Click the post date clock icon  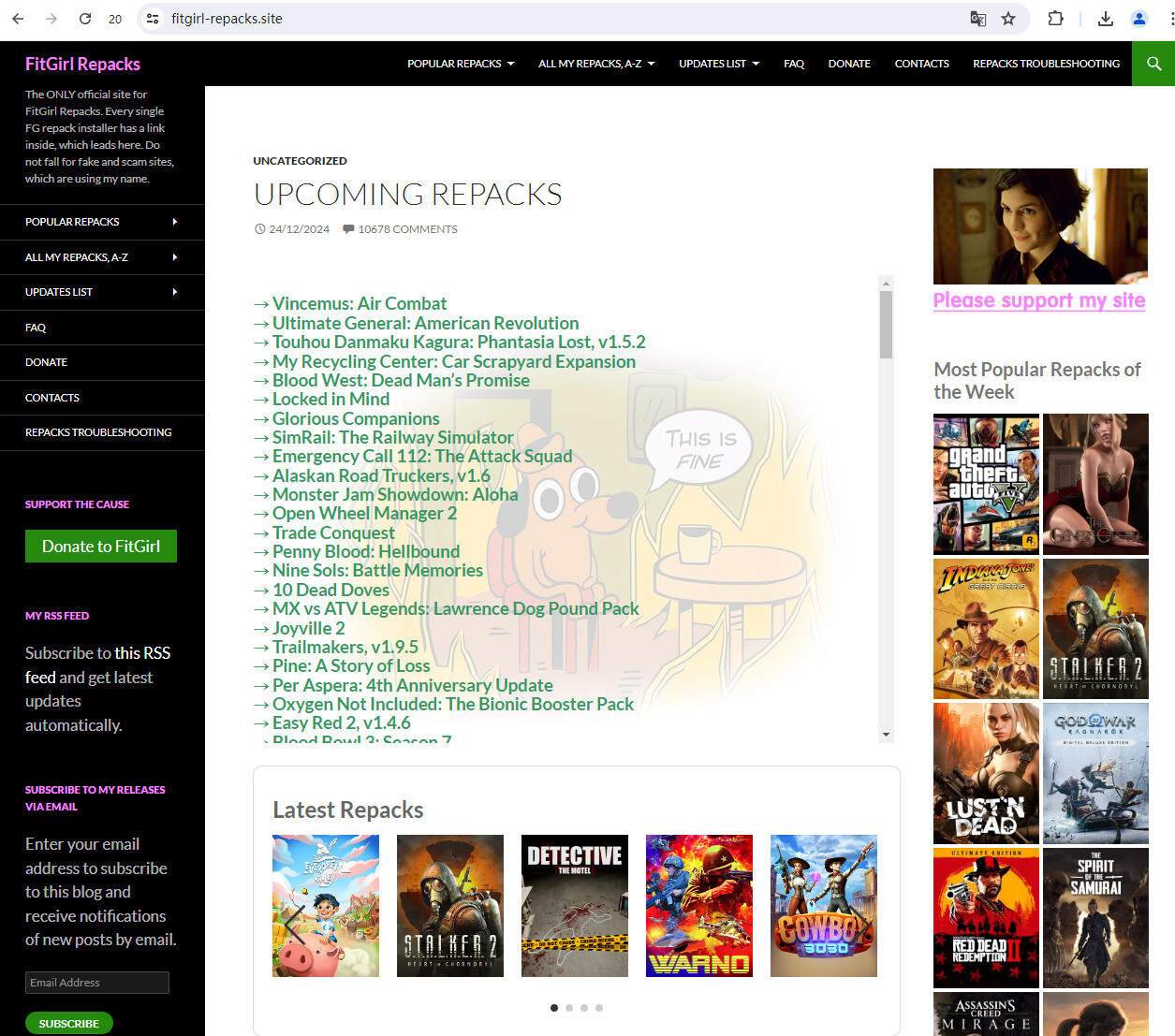(x=260, y=229)
